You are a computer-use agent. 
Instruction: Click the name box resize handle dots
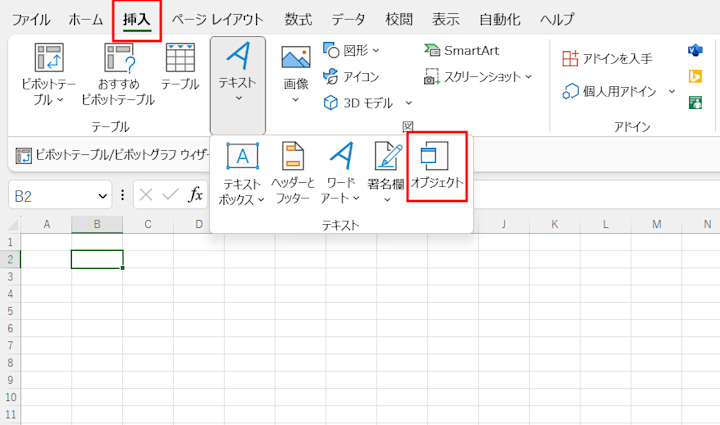tap(122, 196)
